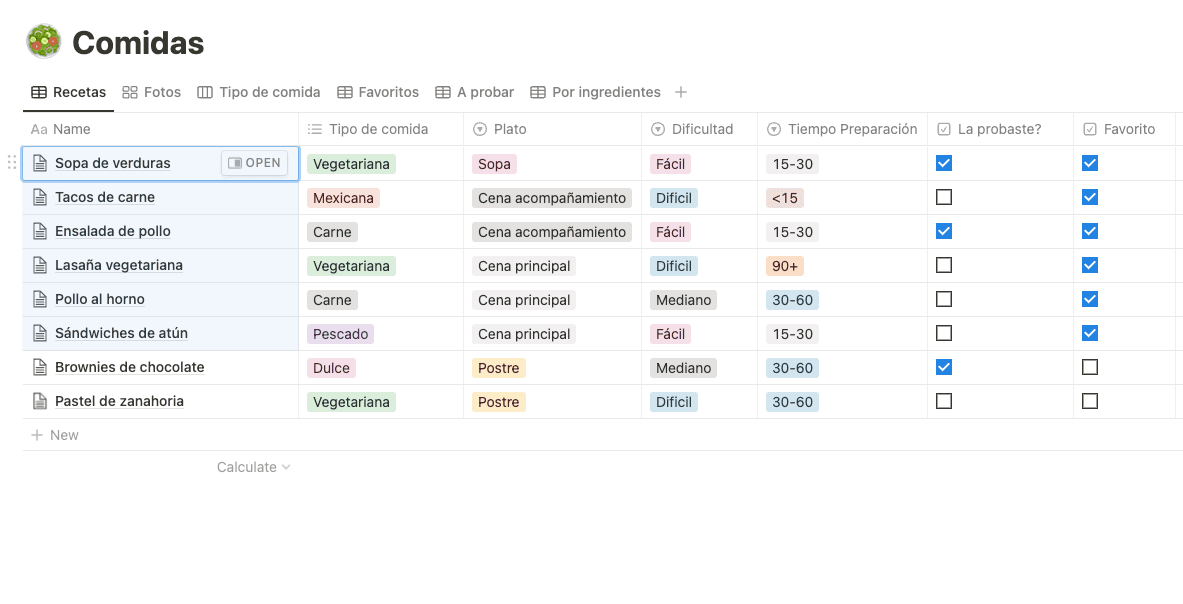Viewport: 1183px width, 604px height.
Task: Click the board icon on Tipo de comida view
Action: pyautogui.click(x=205, y=92)
